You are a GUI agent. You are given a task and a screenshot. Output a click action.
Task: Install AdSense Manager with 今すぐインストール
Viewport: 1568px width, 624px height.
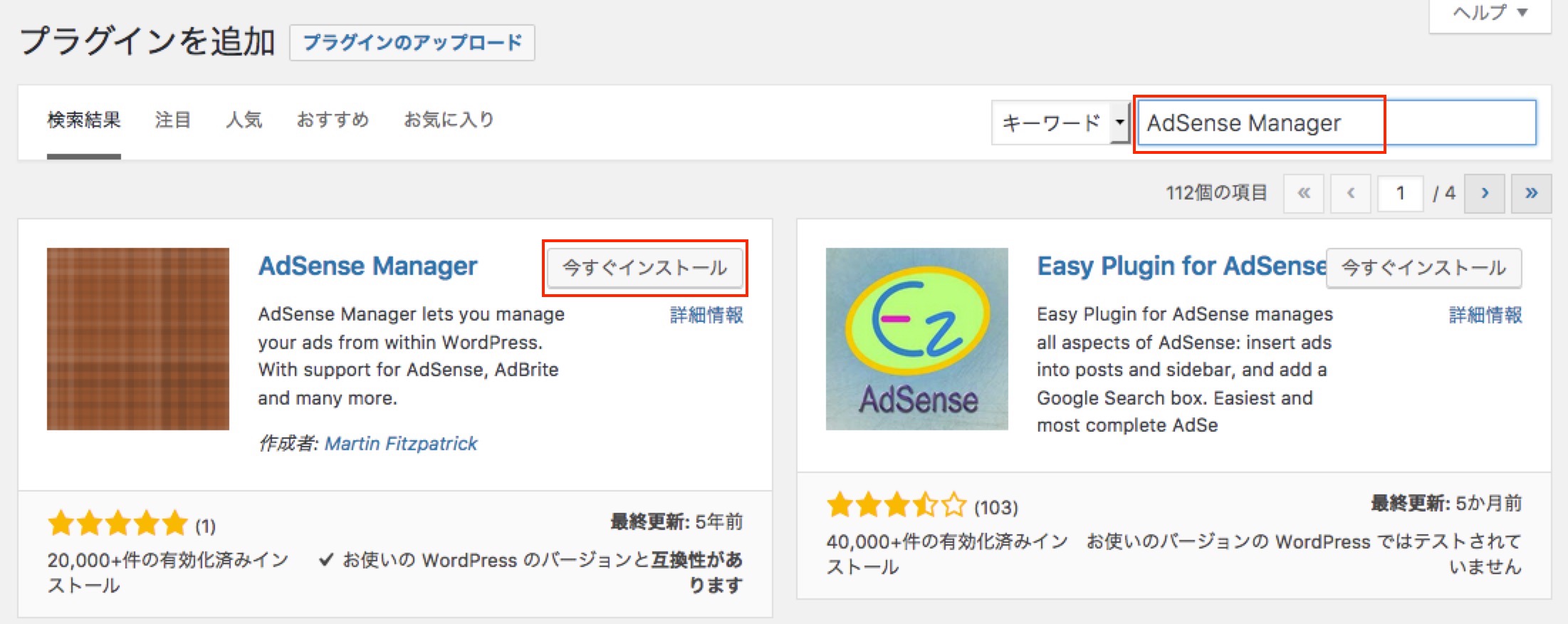tap(644, 268)
